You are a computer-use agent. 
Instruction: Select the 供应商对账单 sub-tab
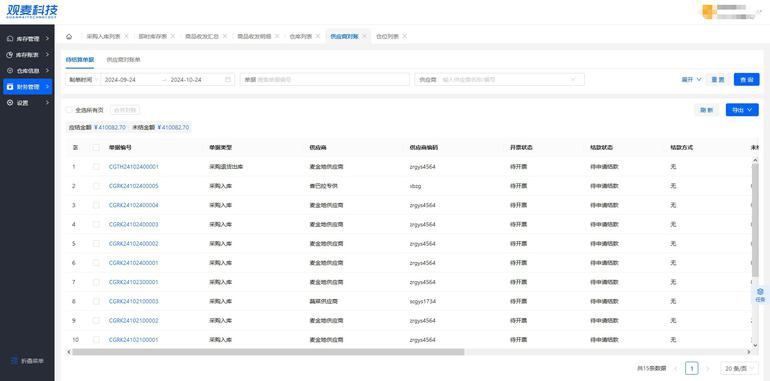(x=123, y=59)
